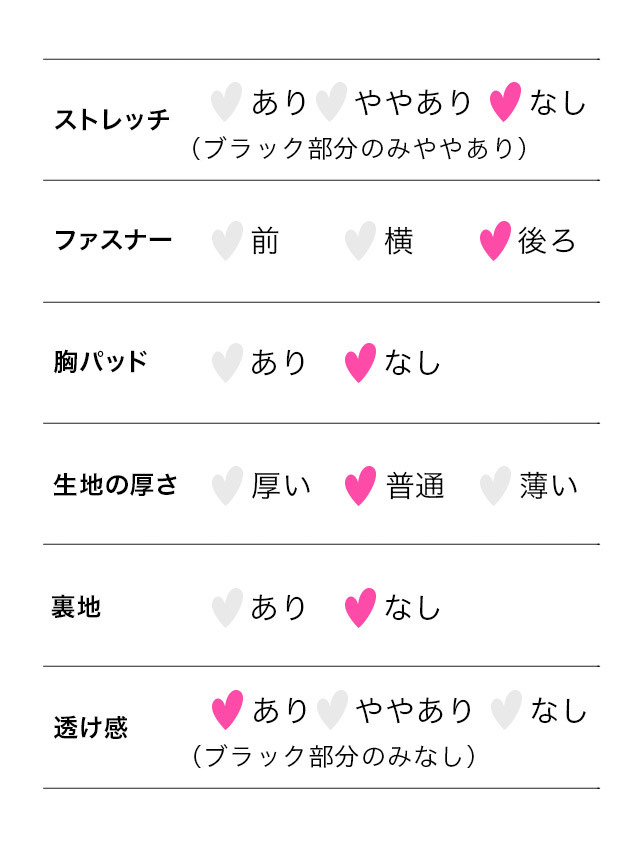Screen dimensions: 640x854
Task: Click the gray heart for 透け感 ややあり
Action: point(332,710)
